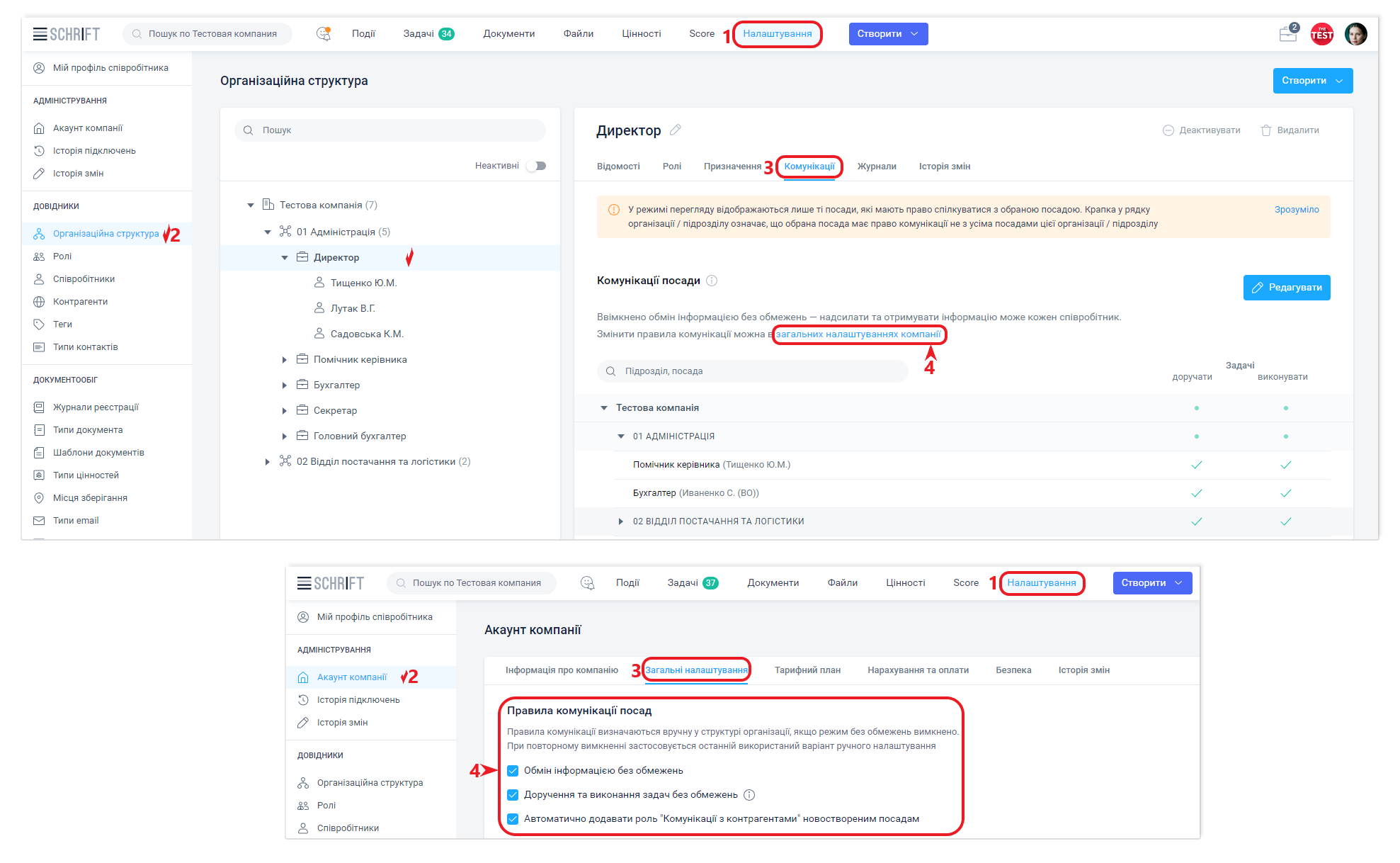This screenshot has width=1400, height=863.
Task: Uncheck Доручення та виконання задач без обмежень
Action: point(513,795)
